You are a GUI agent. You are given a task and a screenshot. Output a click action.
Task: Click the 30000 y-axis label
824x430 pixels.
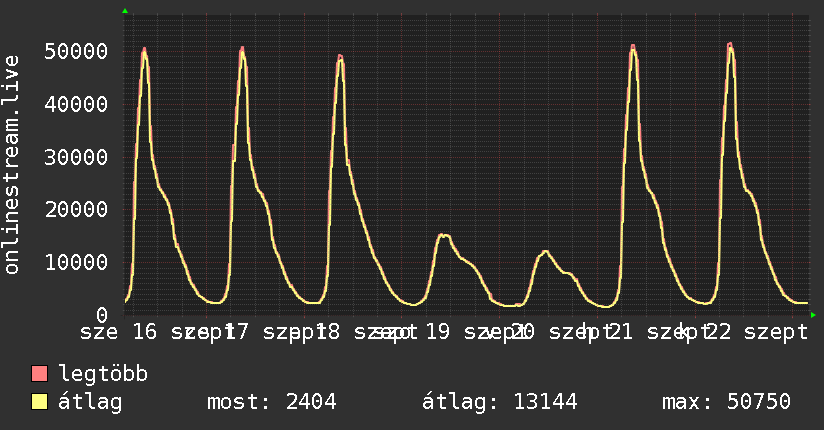point(76,157)
